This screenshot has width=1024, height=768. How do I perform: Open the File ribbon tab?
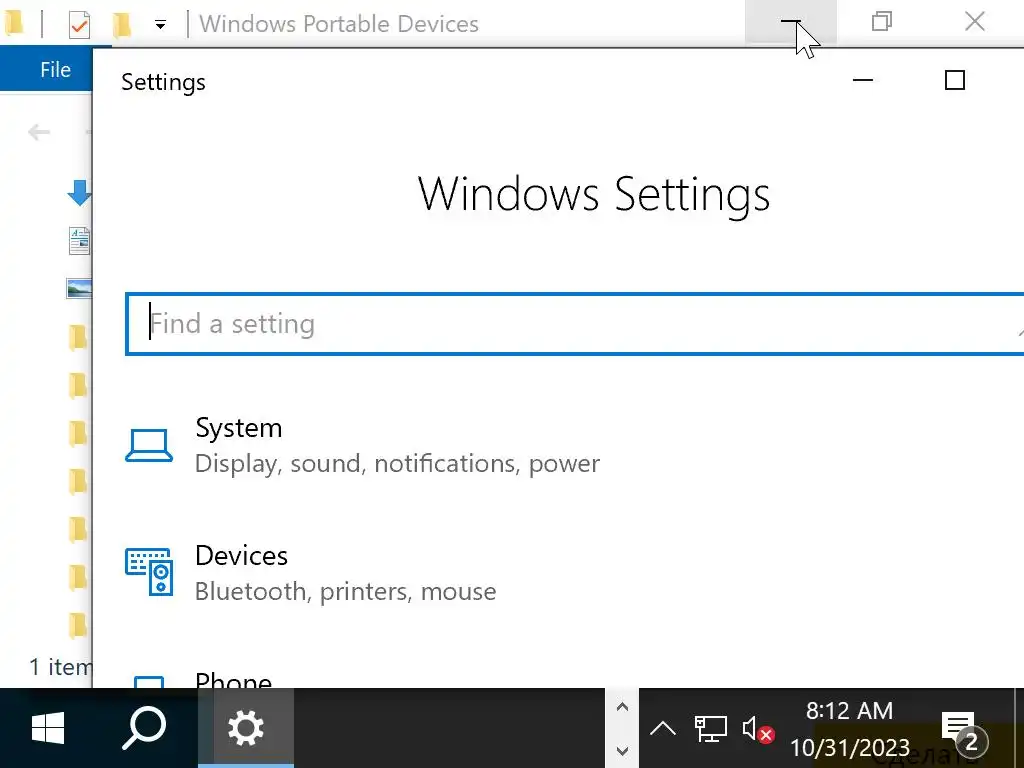pos(55,70)
